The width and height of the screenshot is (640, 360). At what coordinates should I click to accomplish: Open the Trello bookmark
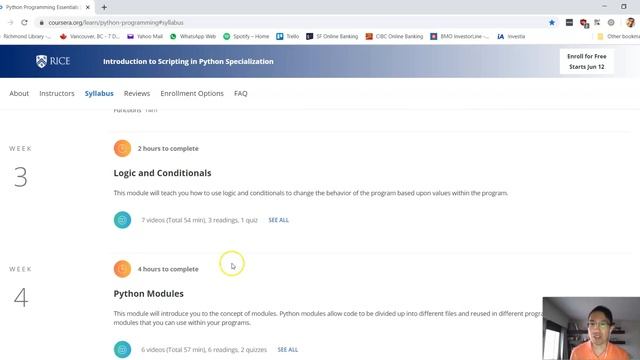tap(288, 36)
